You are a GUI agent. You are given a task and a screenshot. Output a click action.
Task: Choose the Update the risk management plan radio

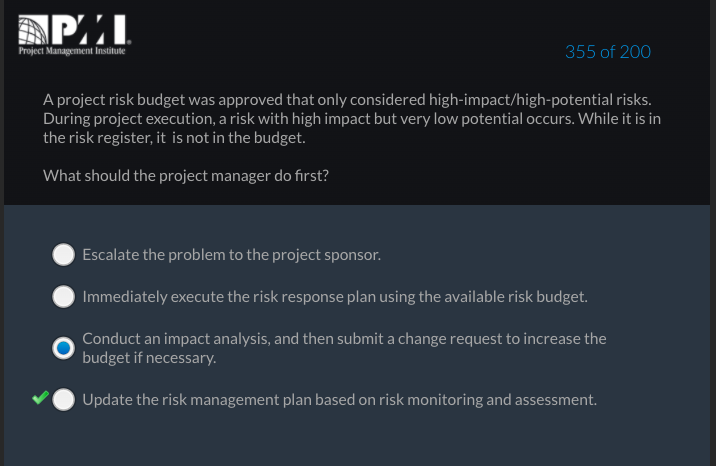pos(63,399)
